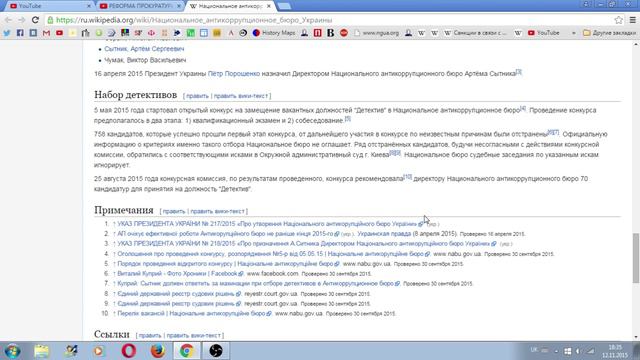This screenshot has width=640, height=360.
Task: Switch the UK keyboard language indicator
Action: tap(534, 350)
